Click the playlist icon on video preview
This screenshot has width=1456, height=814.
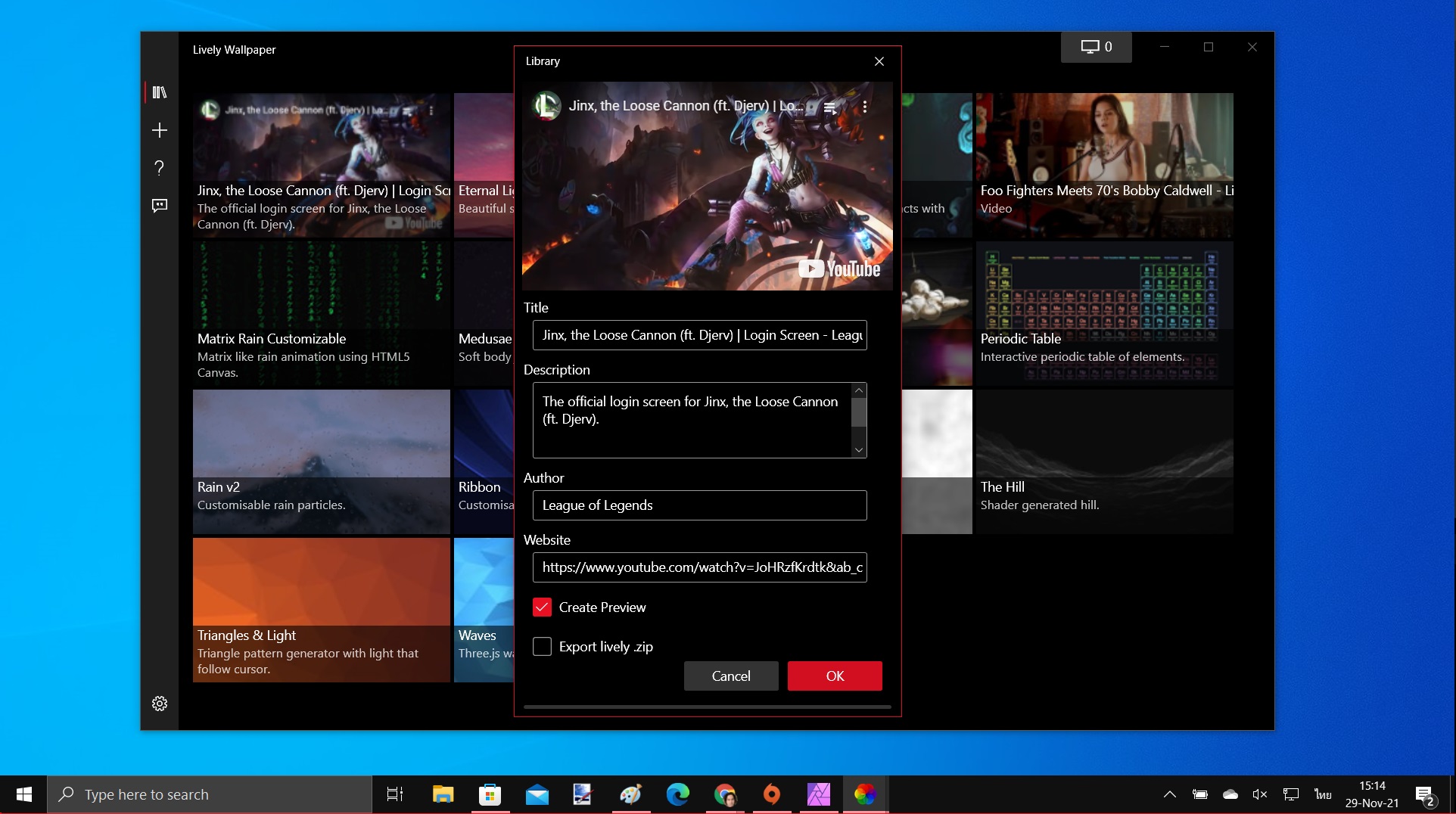[x=830, y=107]
